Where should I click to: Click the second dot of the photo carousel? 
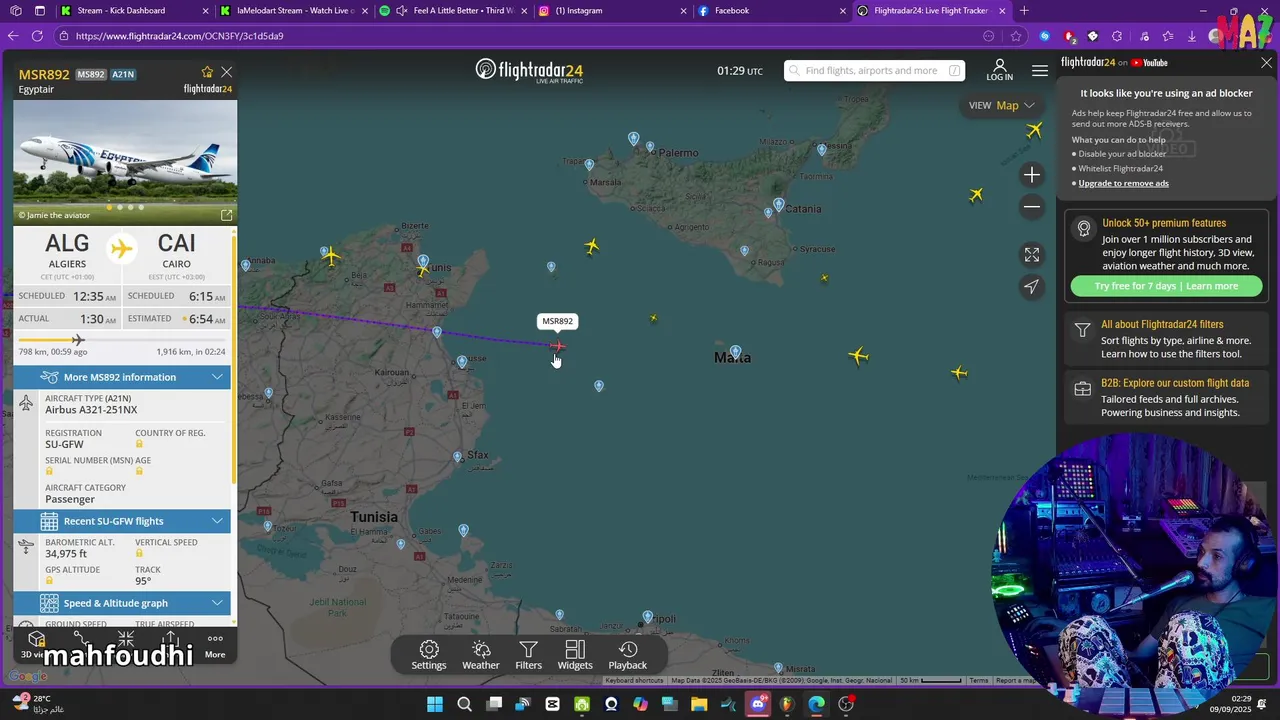[120, 207]
